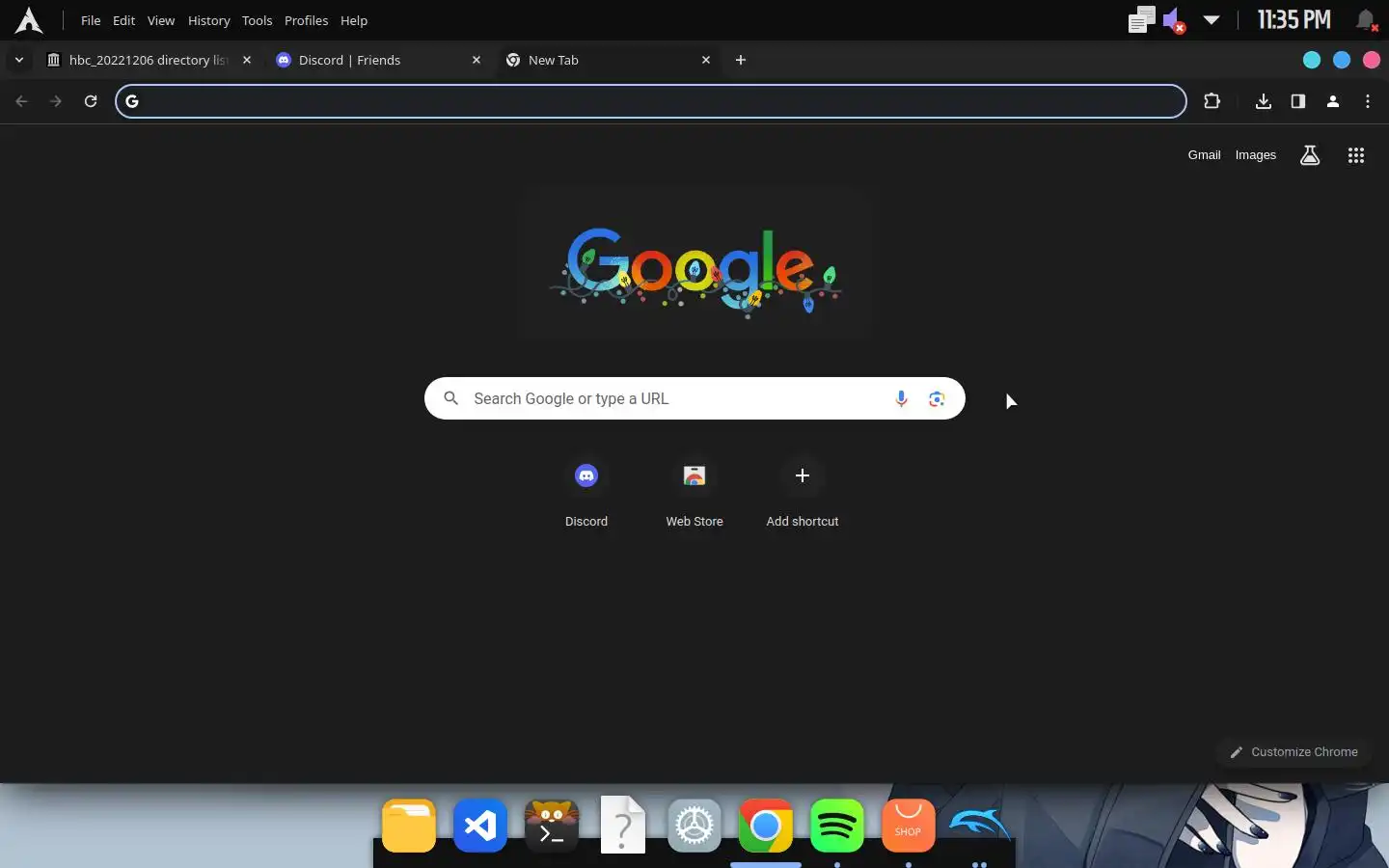Start voice search with microphone icon
The height and width of the screenshot is (868, 1389).
pos(901,398)
